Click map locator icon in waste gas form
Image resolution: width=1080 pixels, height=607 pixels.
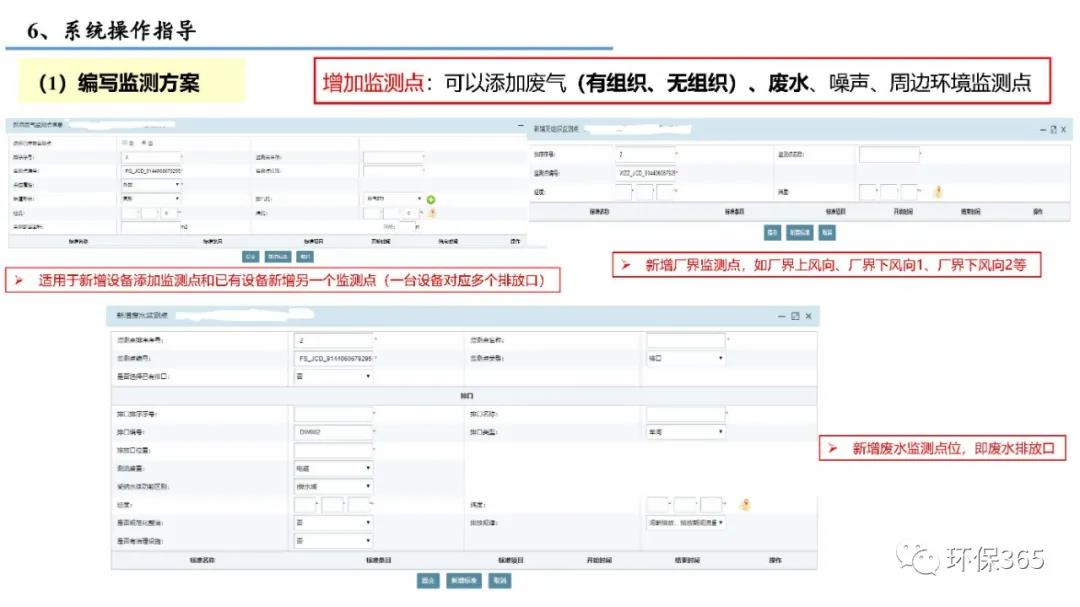click(431, 213)
